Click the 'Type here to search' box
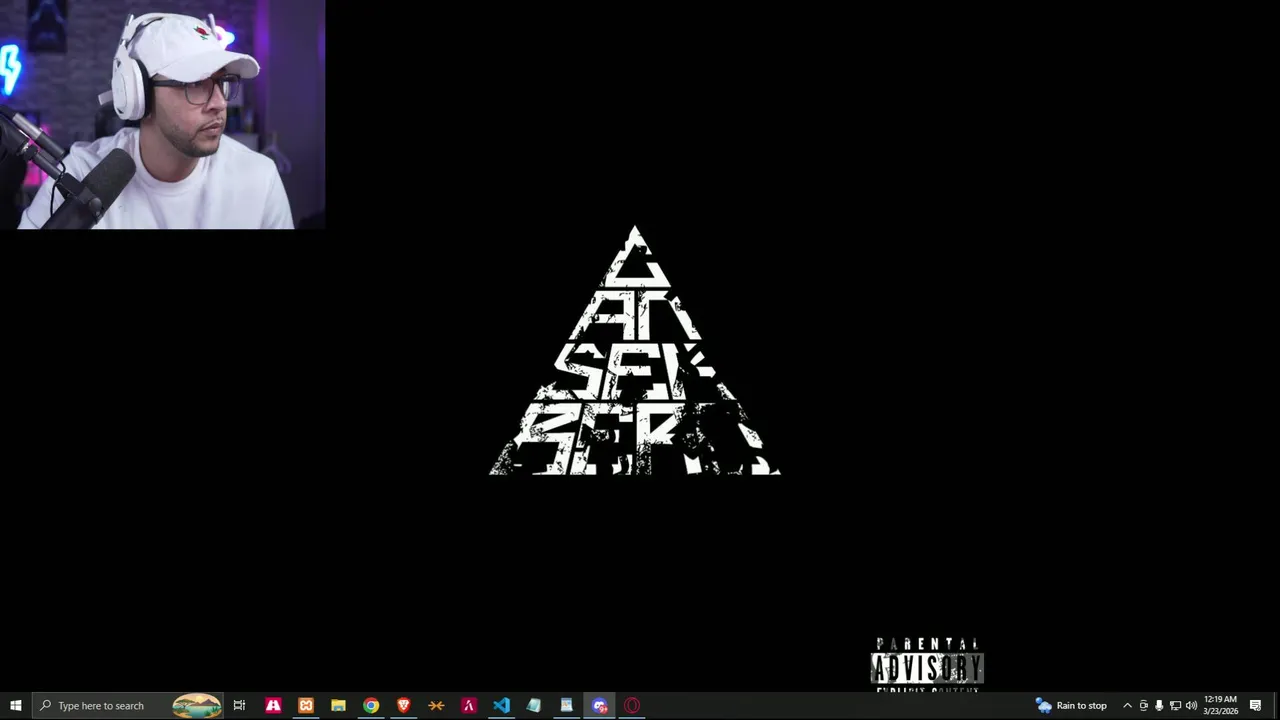 (x=128, y=705)
